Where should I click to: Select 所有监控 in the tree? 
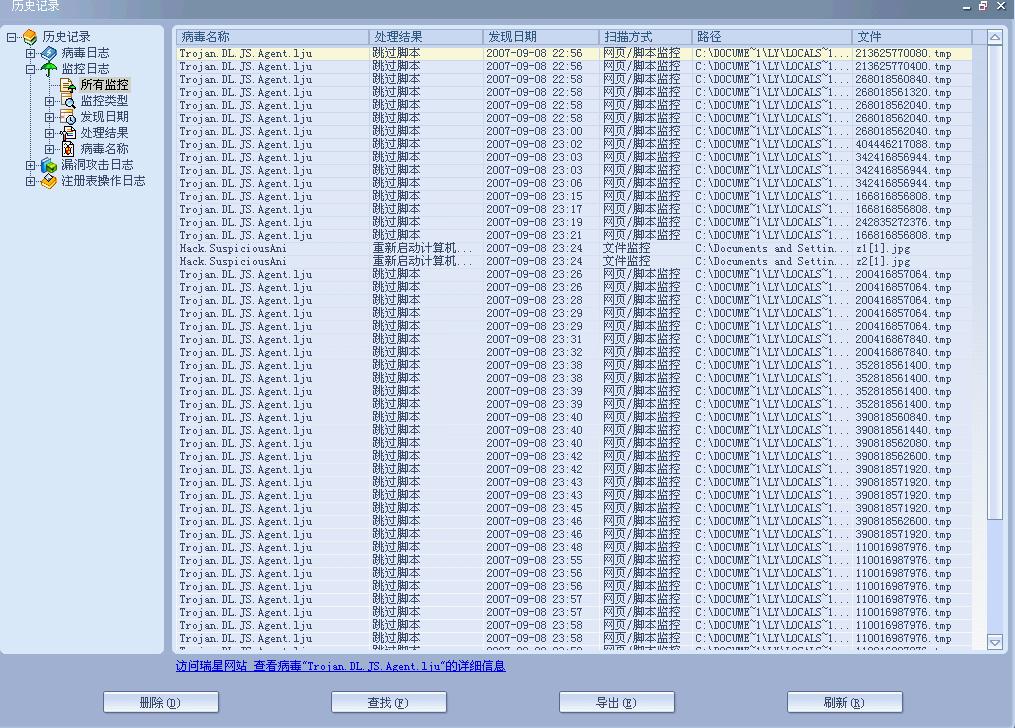[104, 85]
